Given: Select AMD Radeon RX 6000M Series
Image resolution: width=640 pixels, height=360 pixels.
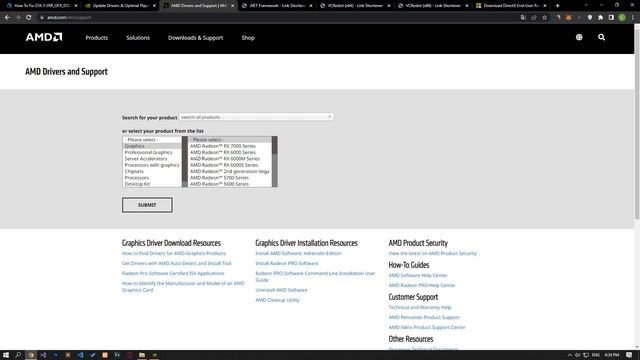Looking at the screenshot, I should coord(230,159).
